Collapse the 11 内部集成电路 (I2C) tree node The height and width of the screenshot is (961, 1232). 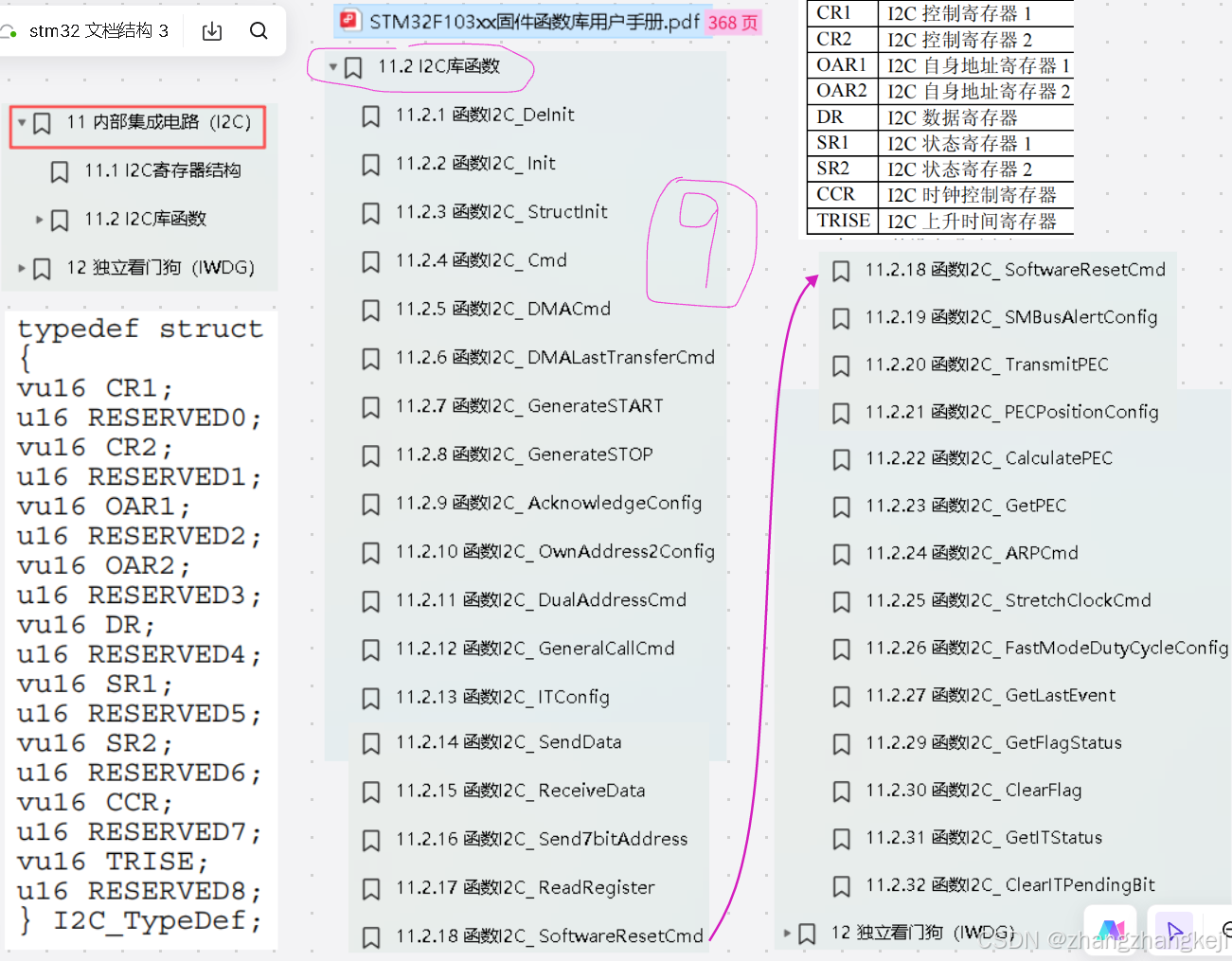pyautogui.click(x=22, y=122)
